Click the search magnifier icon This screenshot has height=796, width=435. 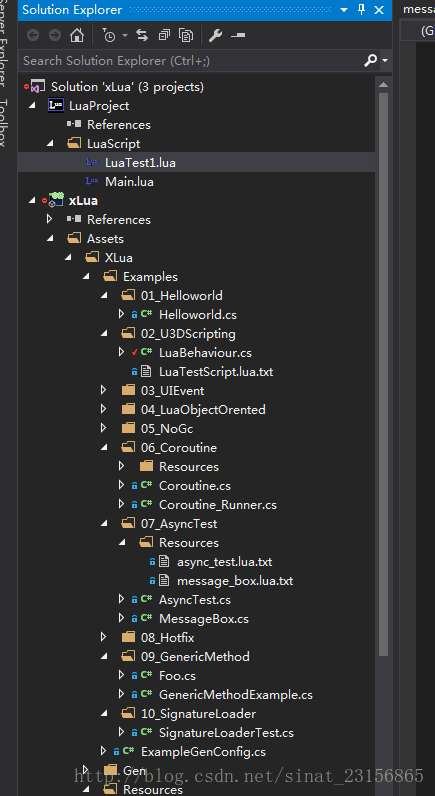point(371,60)
